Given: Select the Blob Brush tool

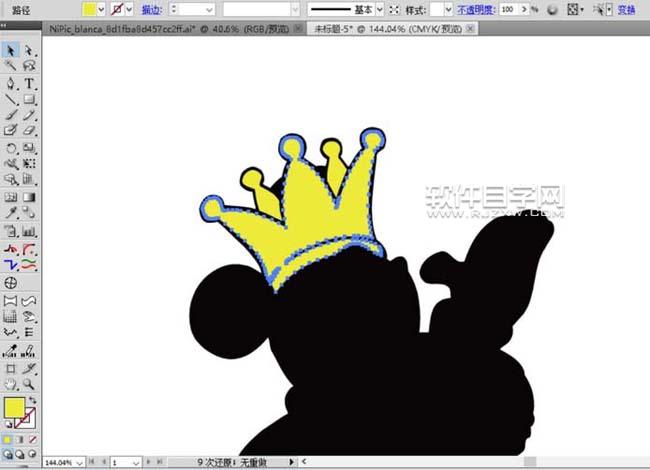Looking at the screenshot, I should point(11,130).
